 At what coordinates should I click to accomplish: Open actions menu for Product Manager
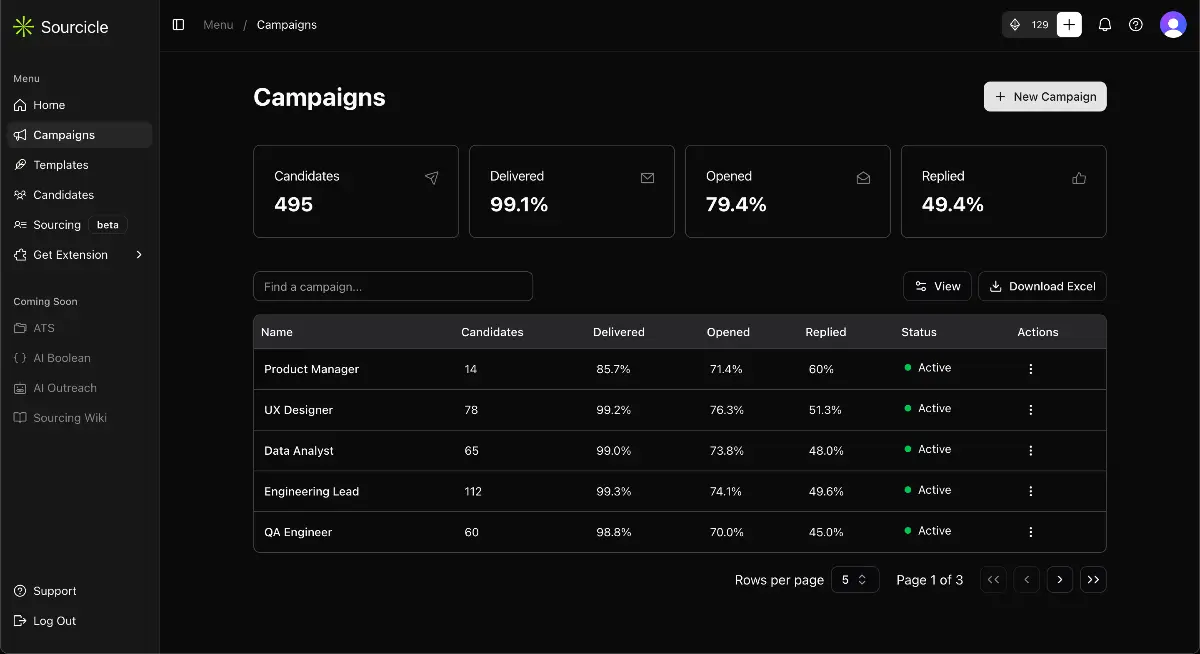1030,369
